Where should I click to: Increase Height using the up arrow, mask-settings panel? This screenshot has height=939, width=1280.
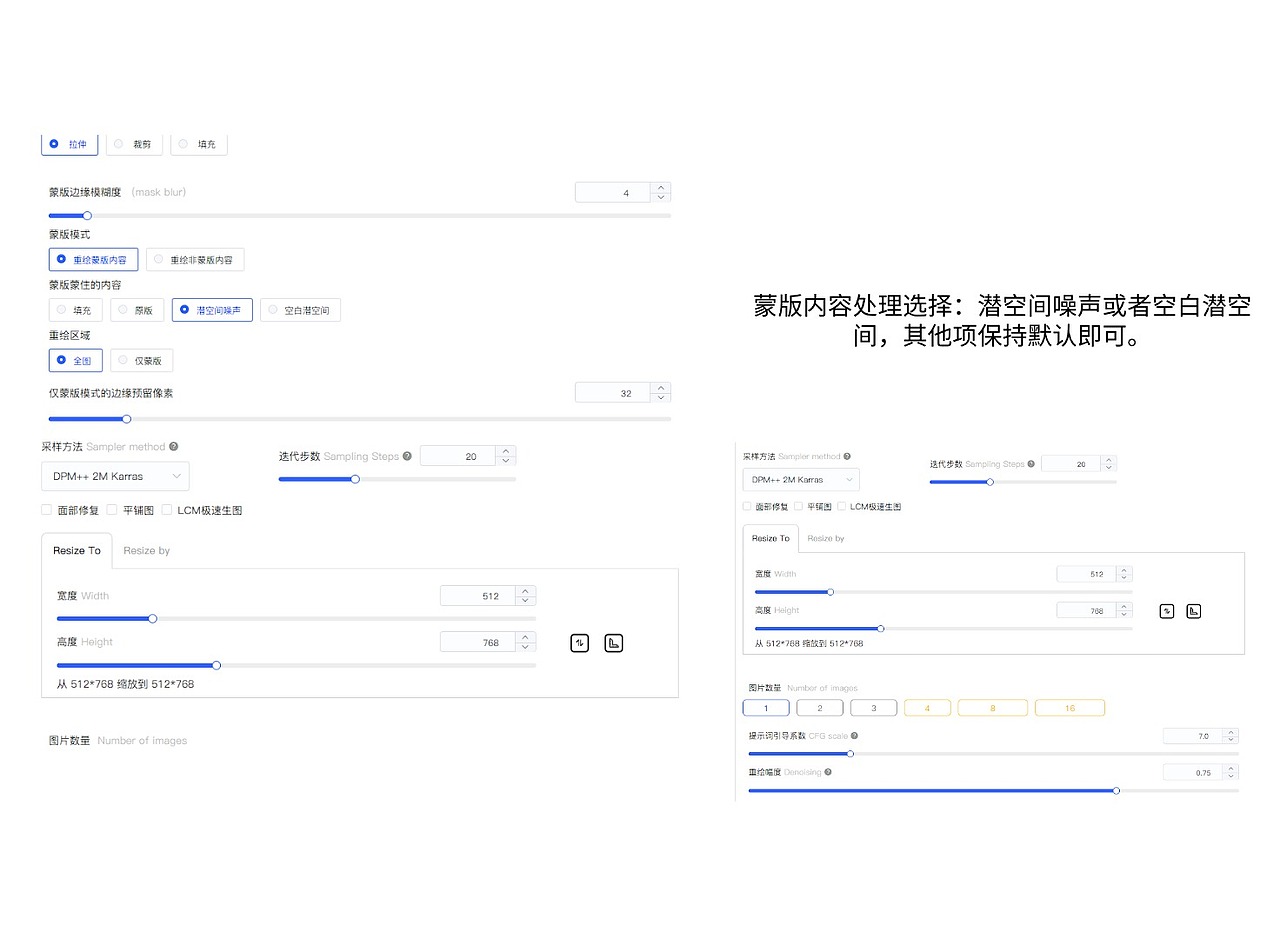(x=526, y=637)
